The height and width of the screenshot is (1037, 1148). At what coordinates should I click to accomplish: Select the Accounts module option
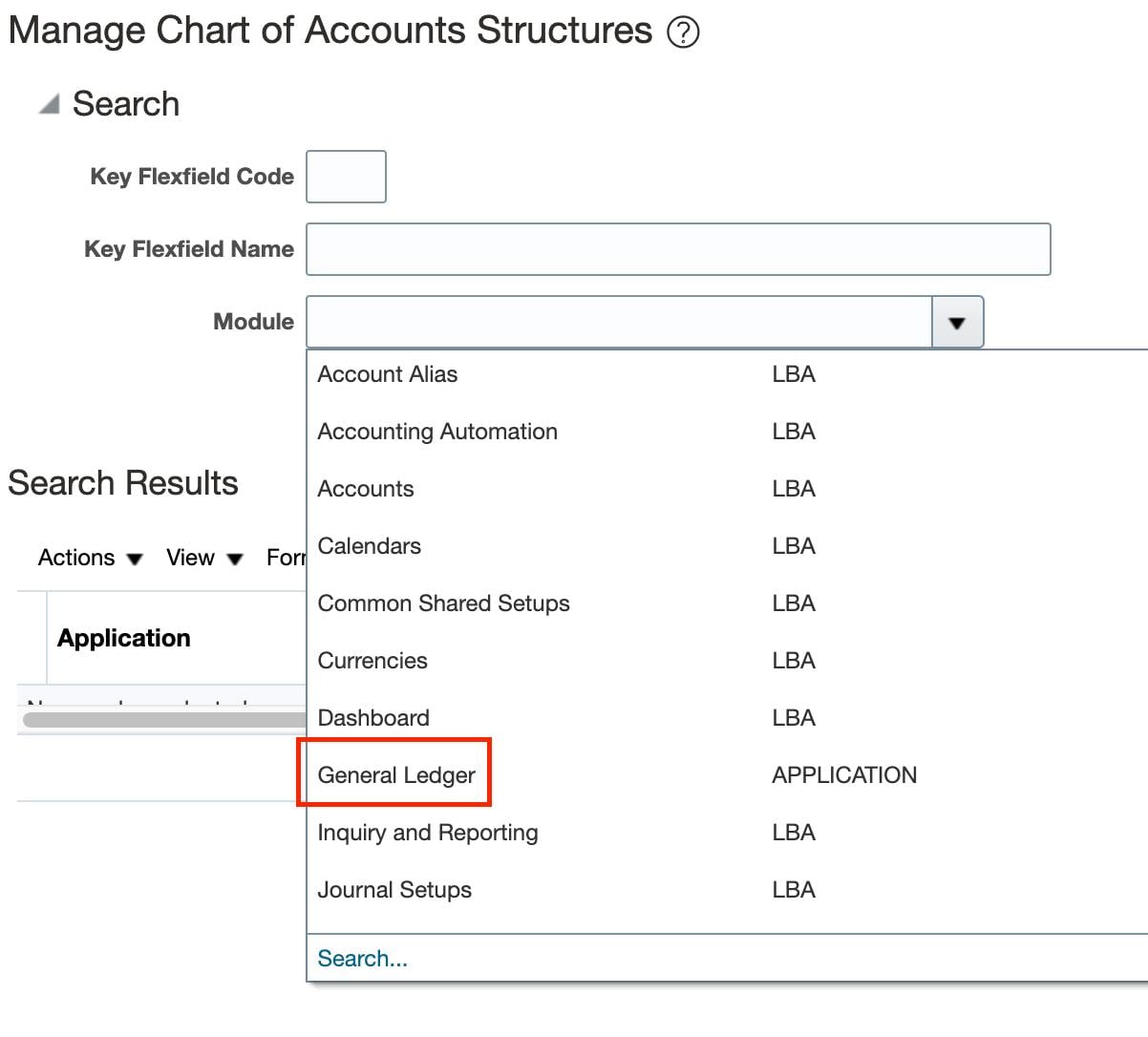pos(366,489)
